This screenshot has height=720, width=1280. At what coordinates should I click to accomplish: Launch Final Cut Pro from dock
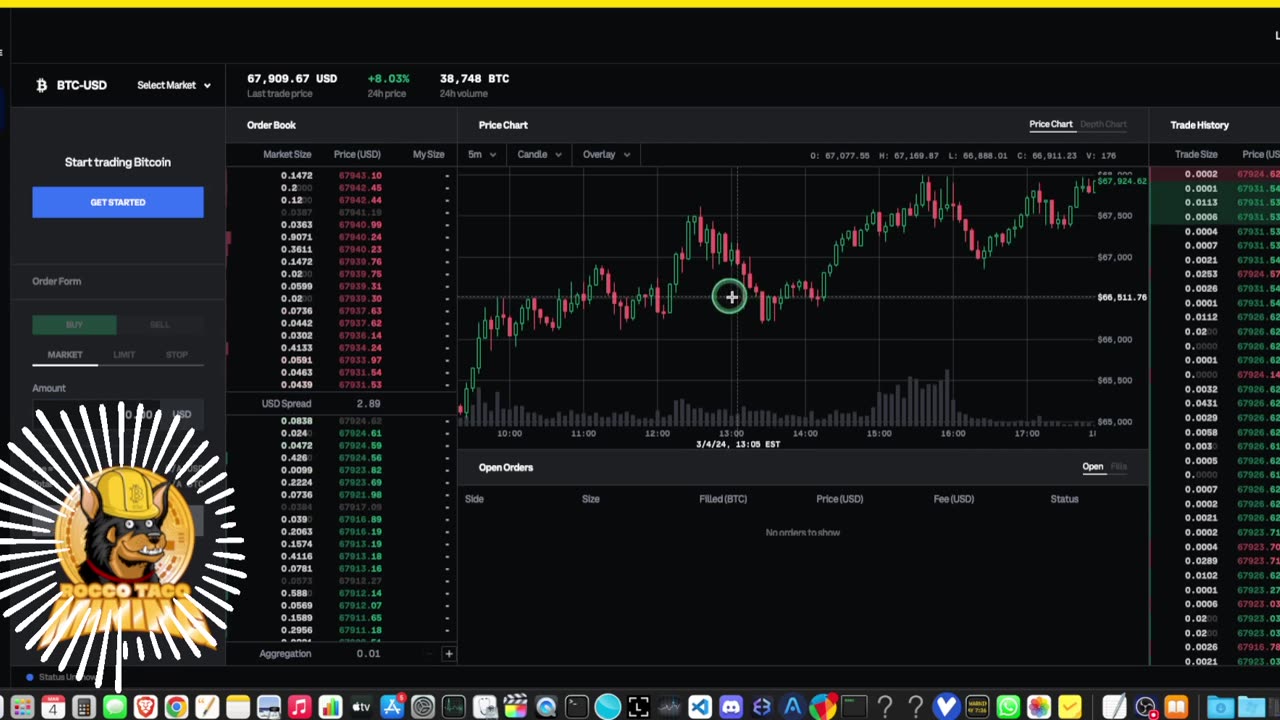pyautogui.click(x=515, y=707)
